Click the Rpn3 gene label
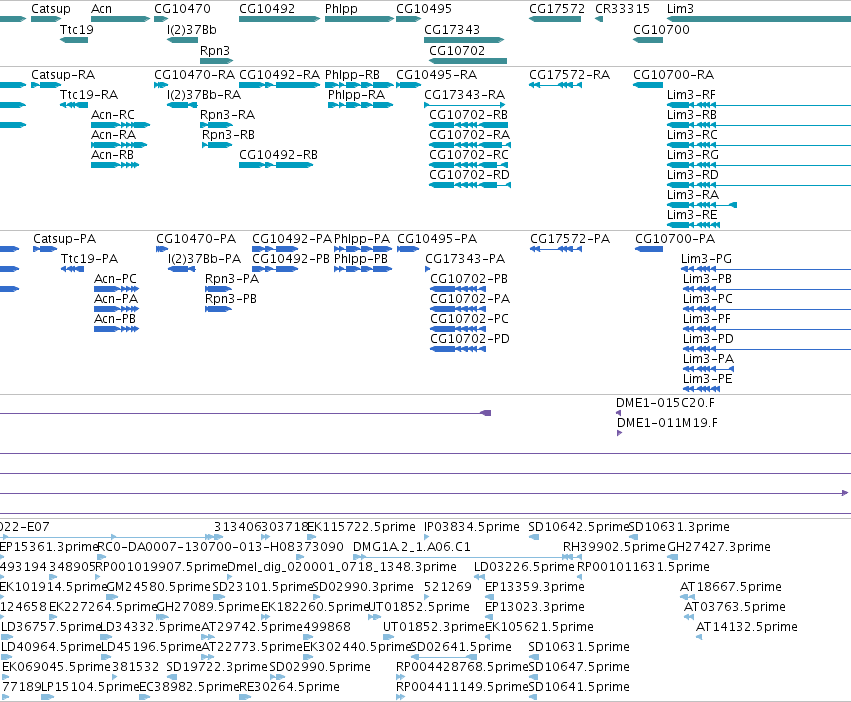 point(215,50)
